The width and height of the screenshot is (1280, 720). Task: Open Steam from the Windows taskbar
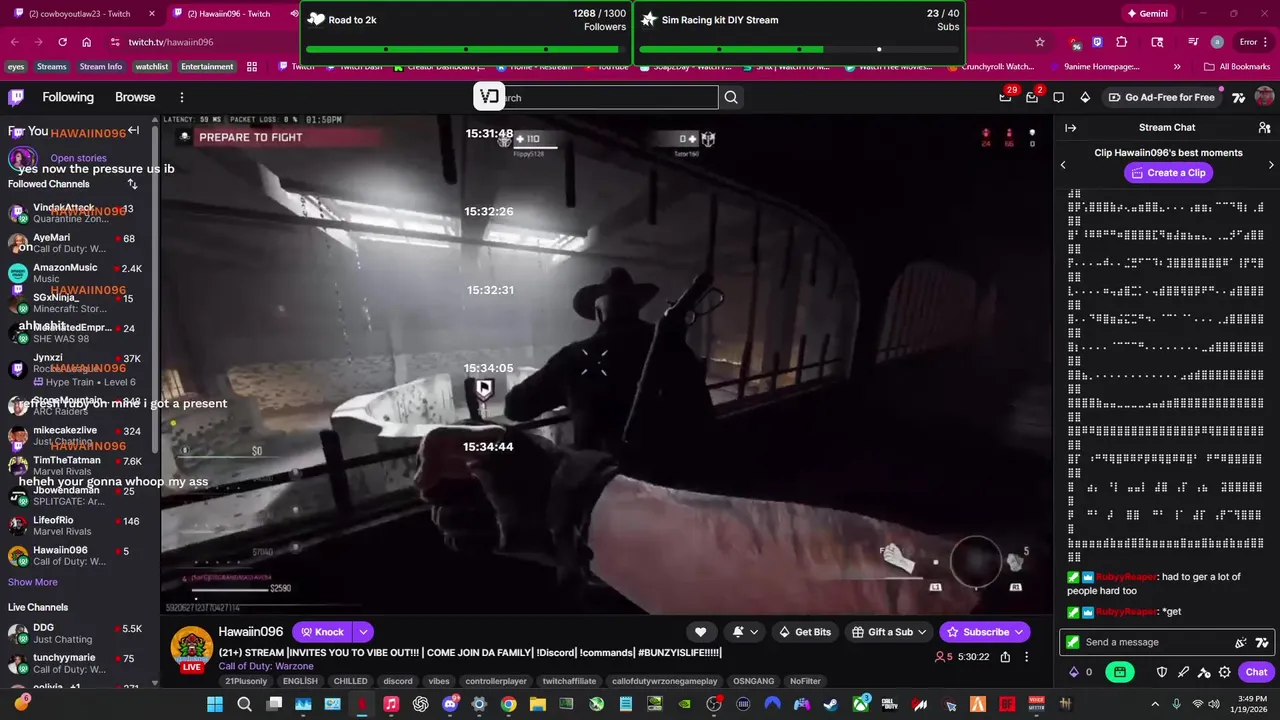point(831,704)
